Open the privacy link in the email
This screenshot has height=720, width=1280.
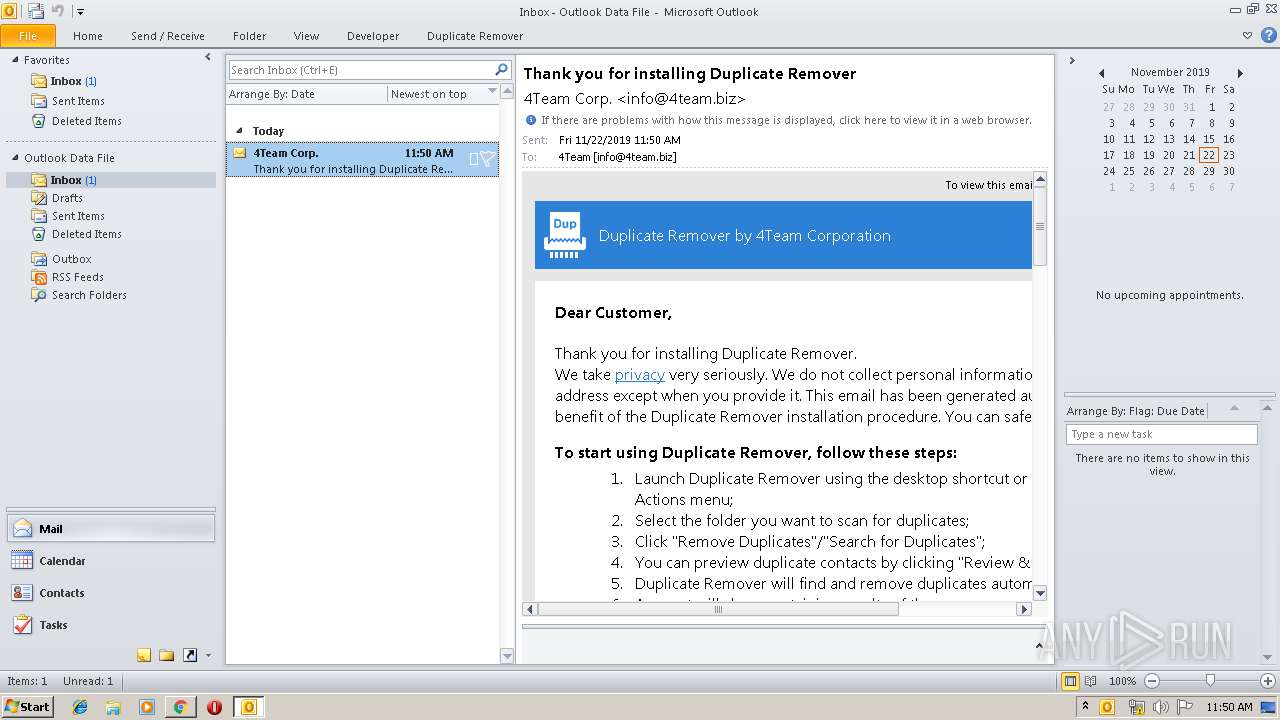pyautogui.click(x=640, y=375)
